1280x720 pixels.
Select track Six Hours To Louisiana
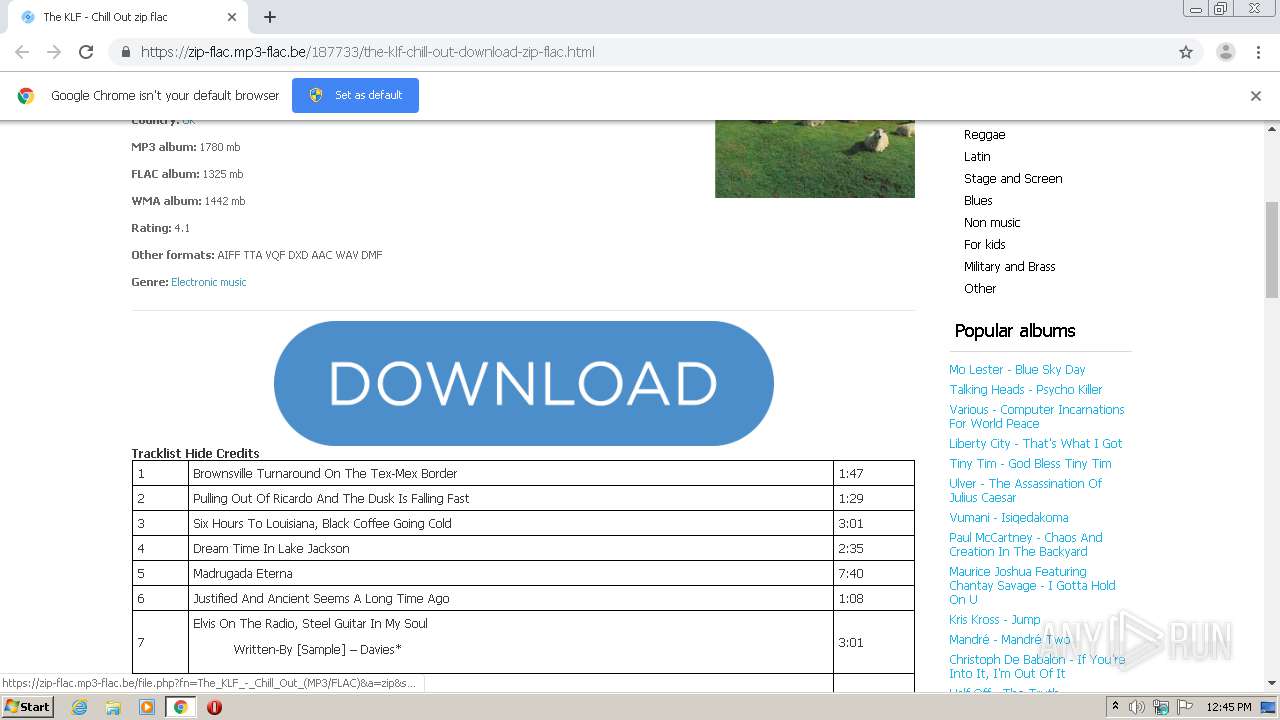[322, 523]
